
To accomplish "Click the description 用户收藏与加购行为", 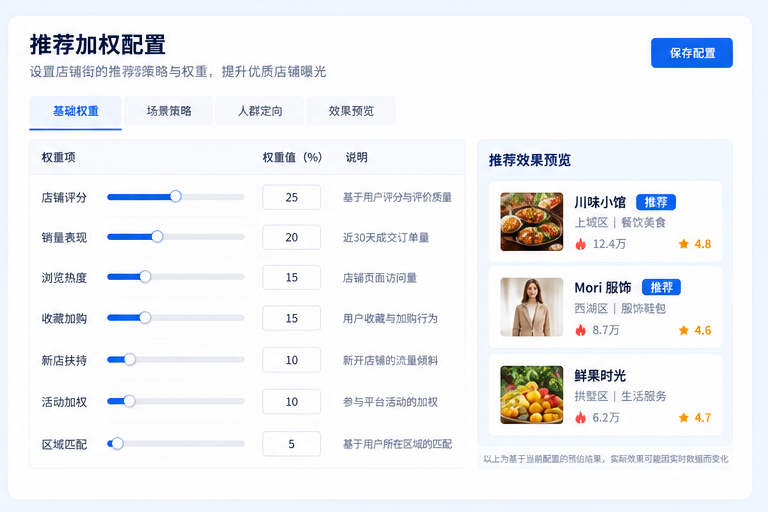I will coord(390,318).
